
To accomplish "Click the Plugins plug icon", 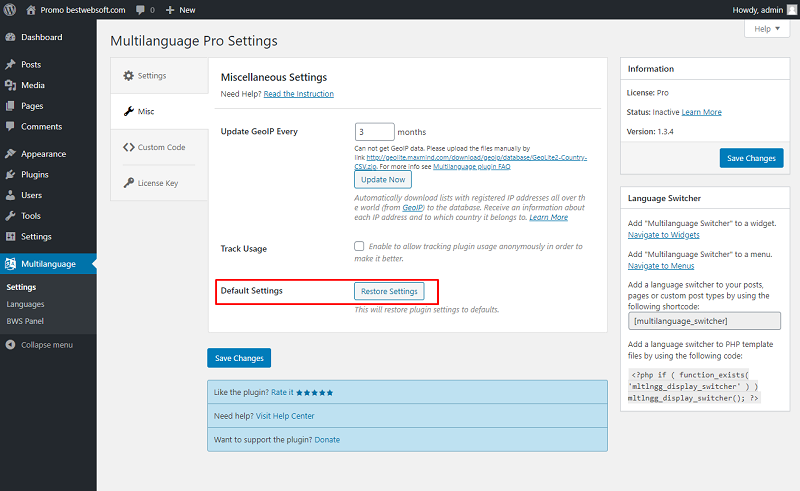I will point(10,175).
